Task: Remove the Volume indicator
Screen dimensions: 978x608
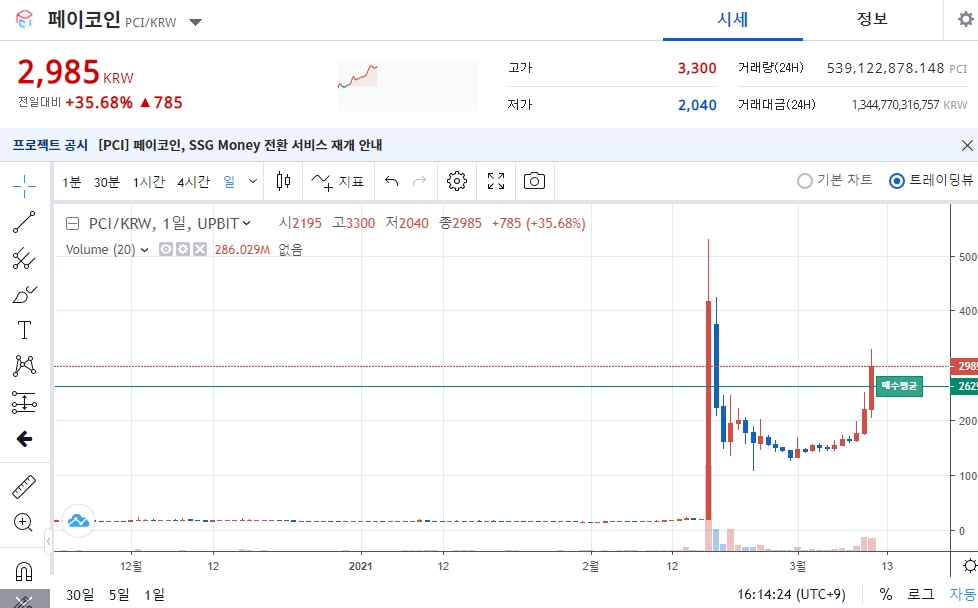Action: (200, 249)
